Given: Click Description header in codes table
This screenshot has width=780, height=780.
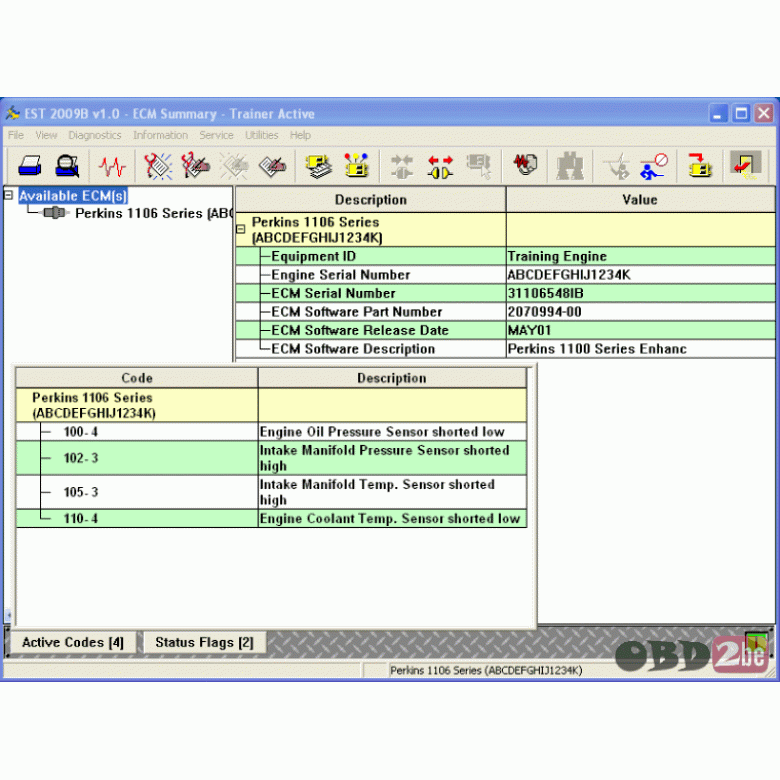Looking at the screenshot, I should coord(392,378).
